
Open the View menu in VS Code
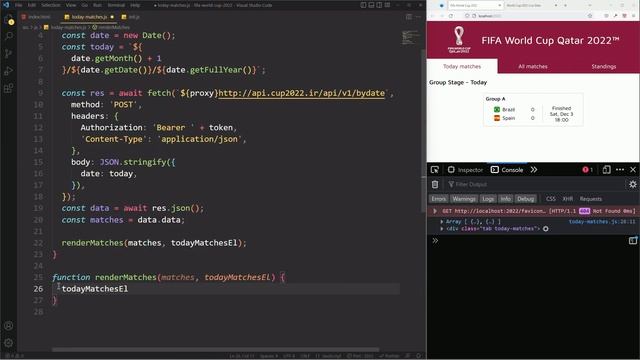click(71, 5)
